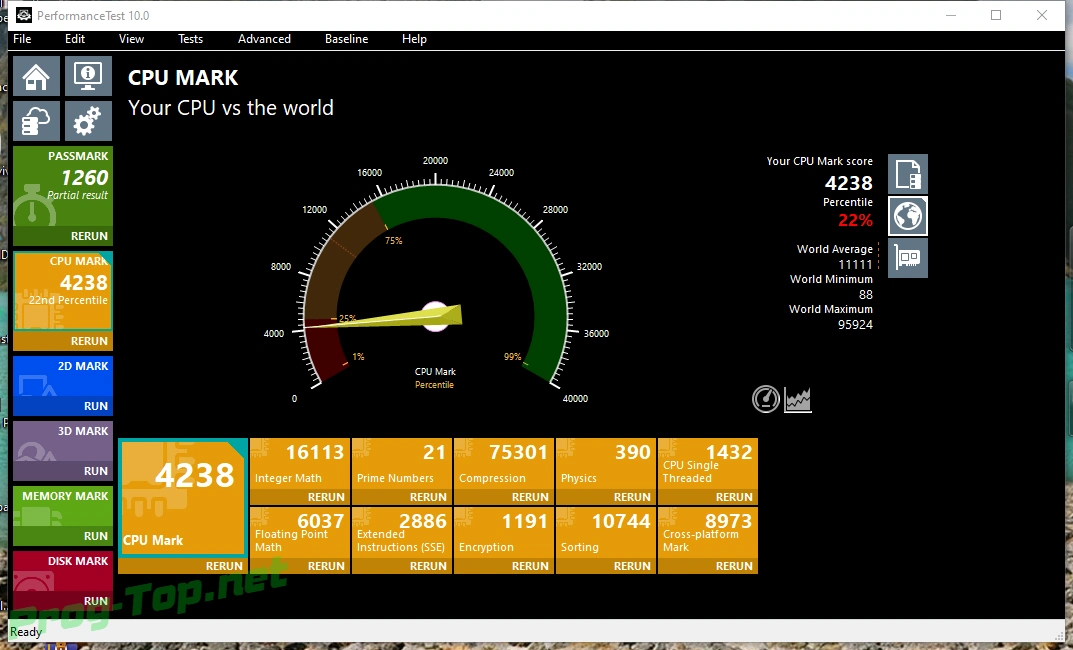This screenshot has width=1073, height=650.
Task: Click the PerformanceTest app title icon
Action: [23, 15]
